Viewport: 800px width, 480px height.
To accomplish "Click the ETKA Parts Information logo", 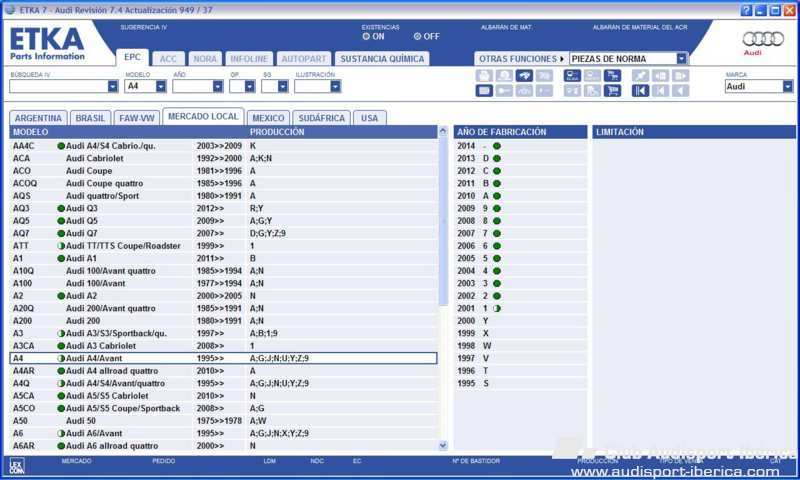I will [x=47, y=44].
